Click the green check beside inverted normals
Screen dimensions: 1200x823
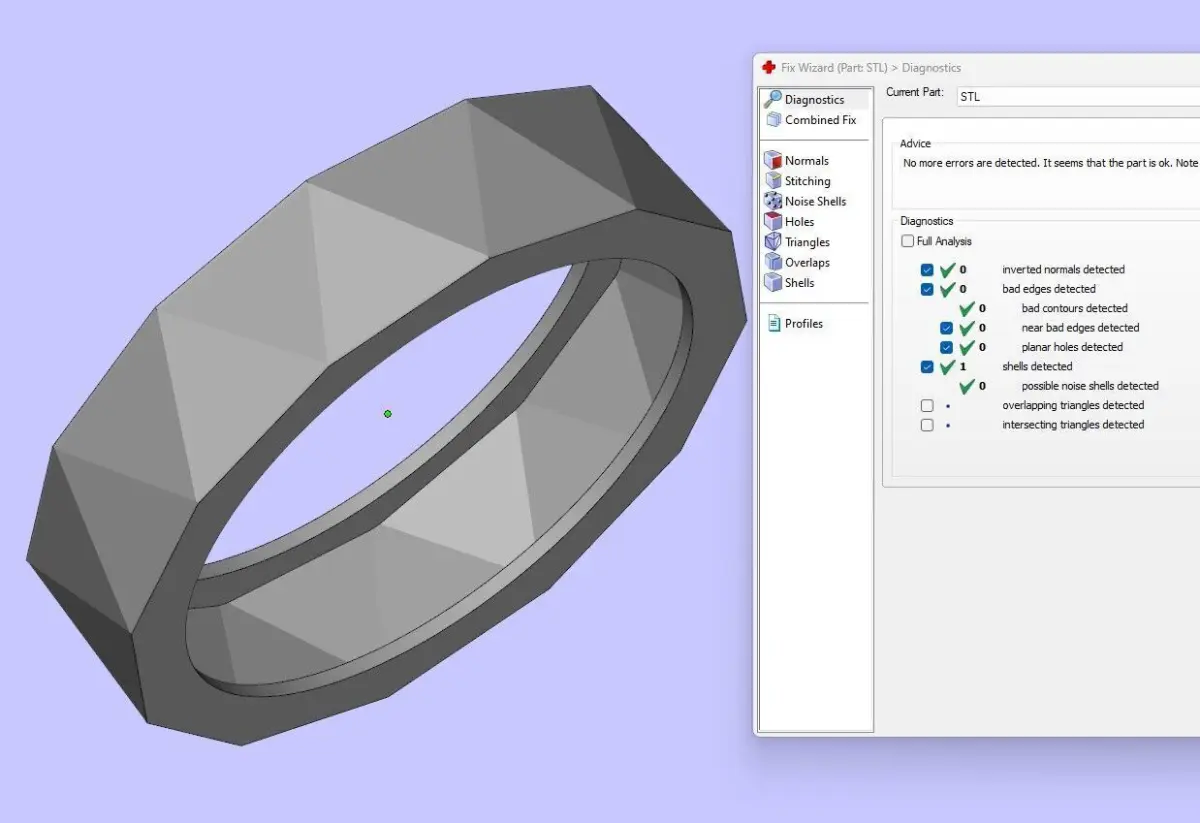pyautogui.click(x=947, y=269)
